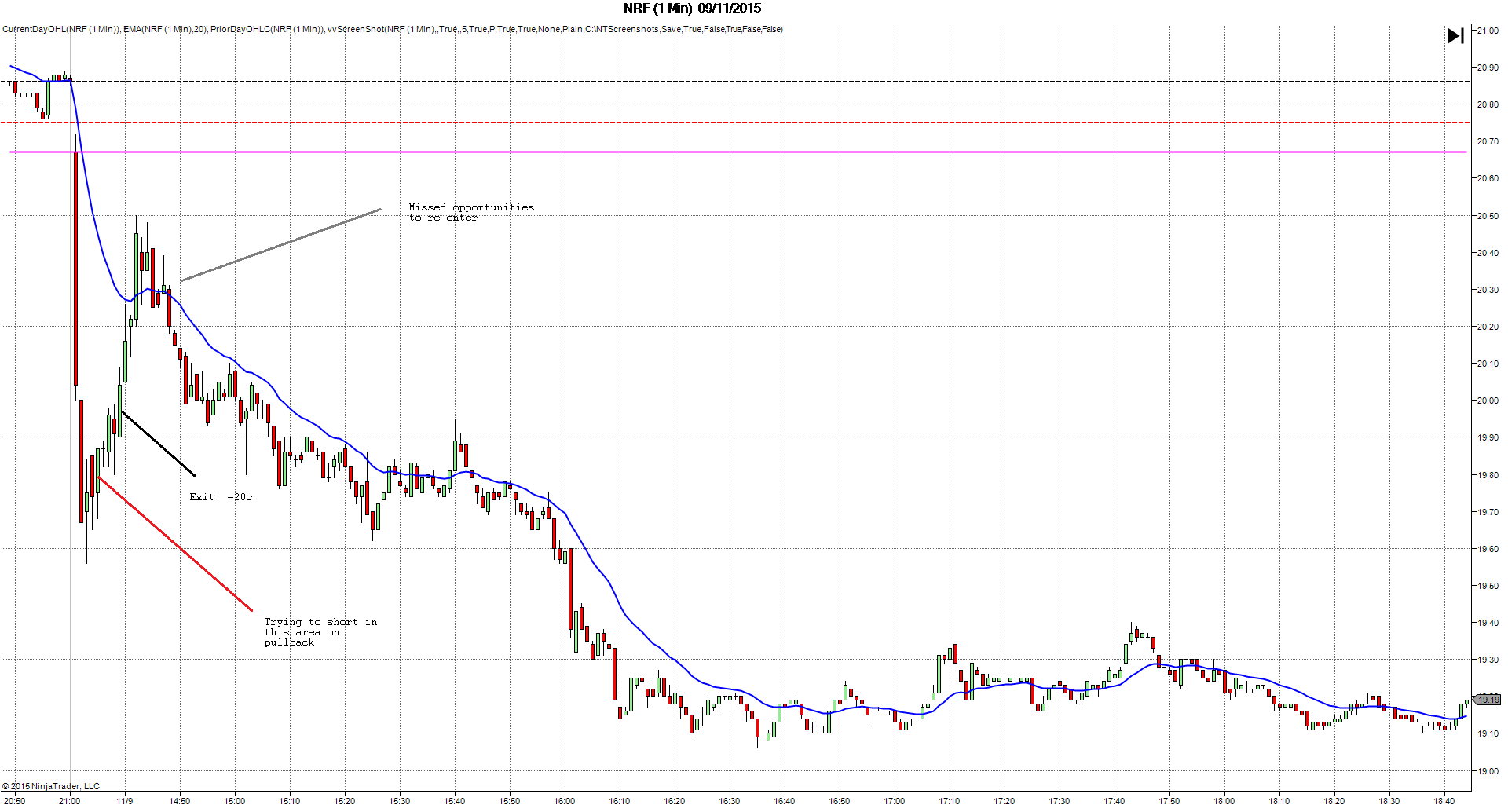Click the 19.60 price axis label
The width and height of the screenshot is (1508, 812).
point(1488,549)
